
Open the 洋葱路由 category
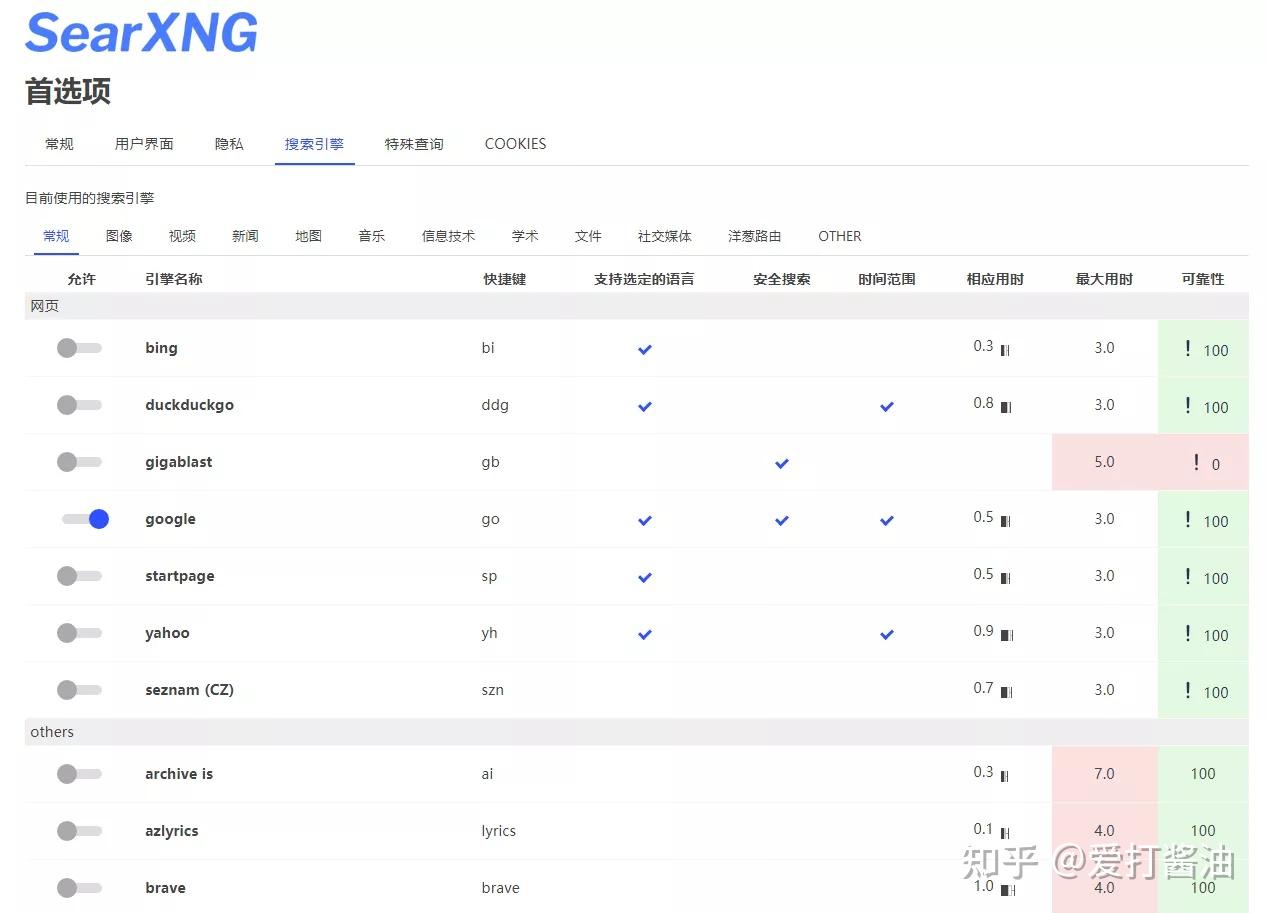[x=754, y=236]
